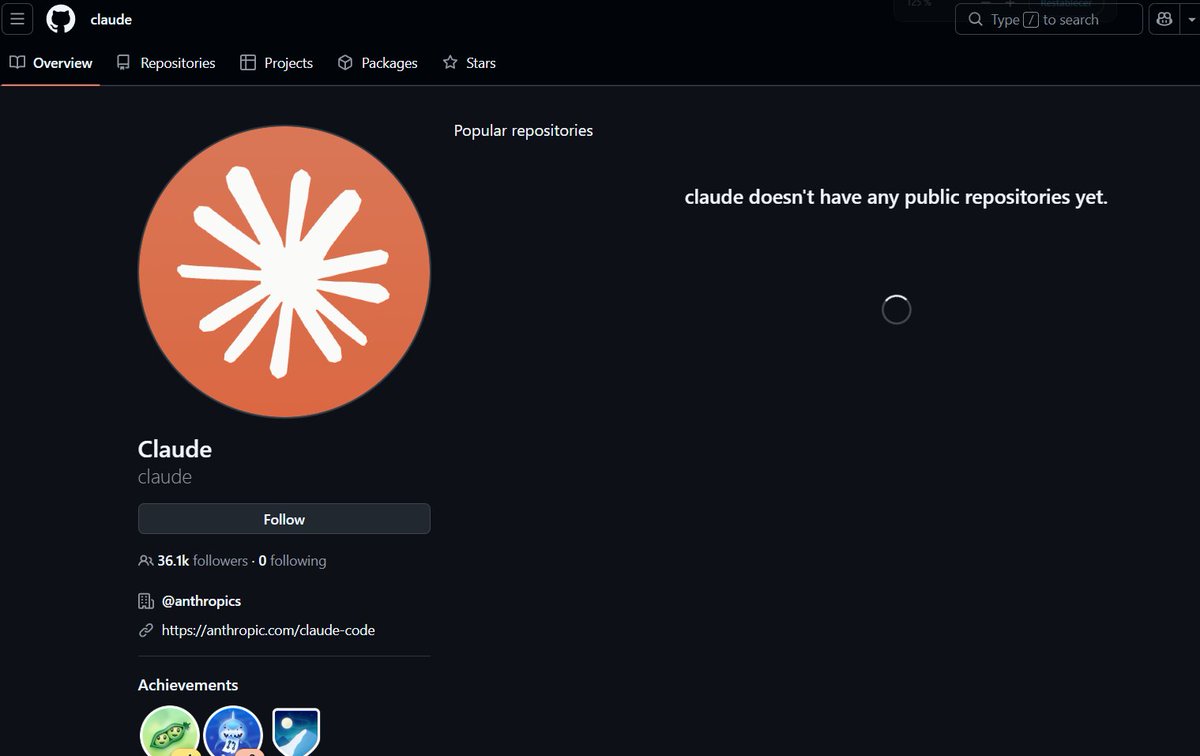Click the followers people icon
The height and width of the screenshot is (756, 1200).
[146, 561]
